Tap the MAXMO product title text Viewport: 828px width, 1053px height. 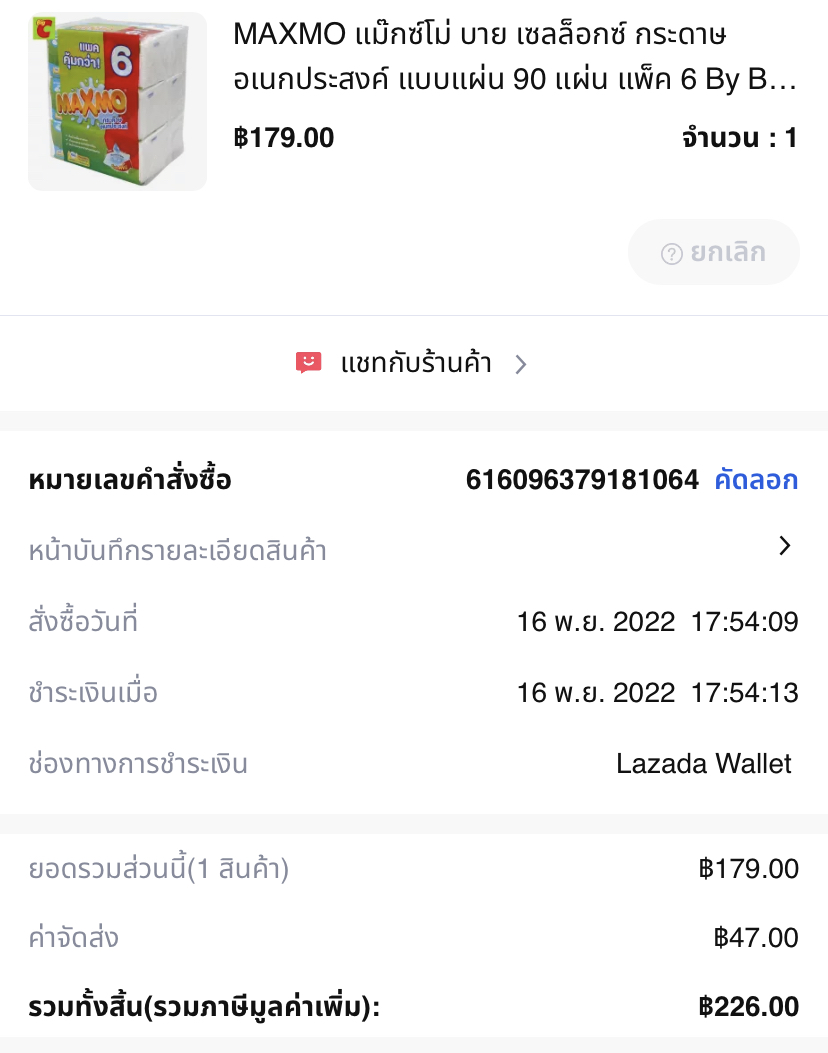pos(514,56)
